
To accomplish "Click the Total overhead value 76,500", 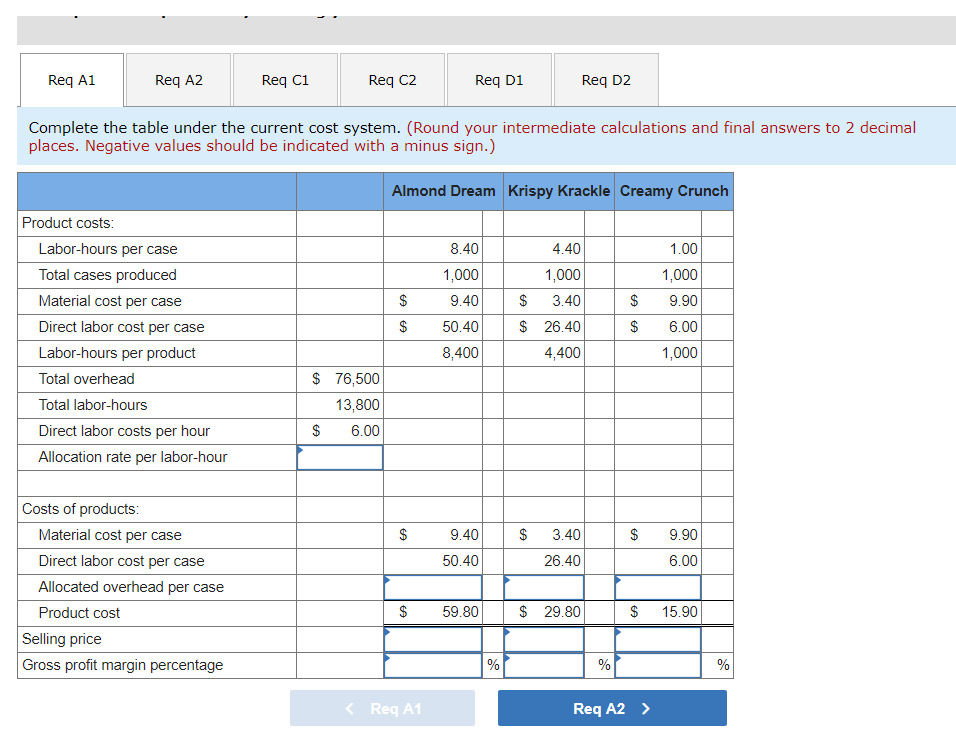I will [357, 379].
